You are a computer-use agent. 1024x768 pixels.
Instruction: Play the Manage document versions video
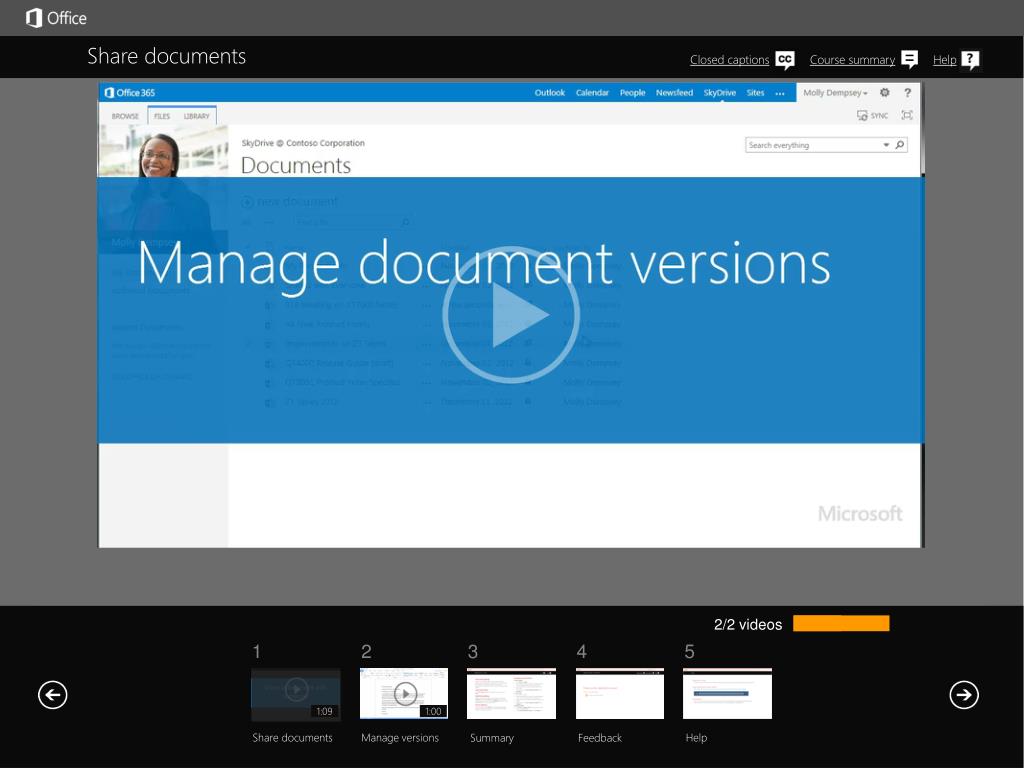pos(511,315)
